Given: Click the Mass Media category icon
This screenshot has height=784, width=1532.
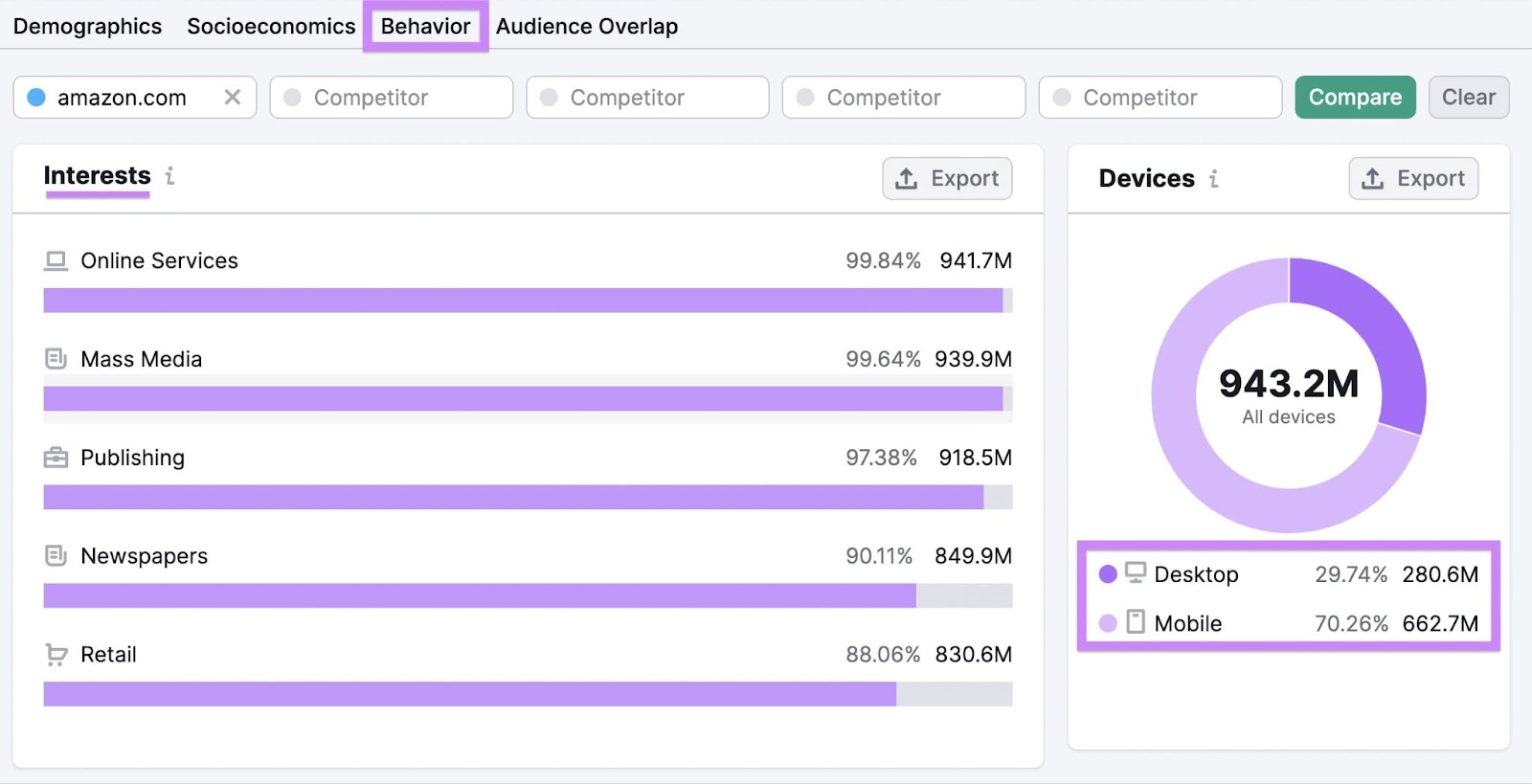Looking at the screenshot, I should 56,359.
